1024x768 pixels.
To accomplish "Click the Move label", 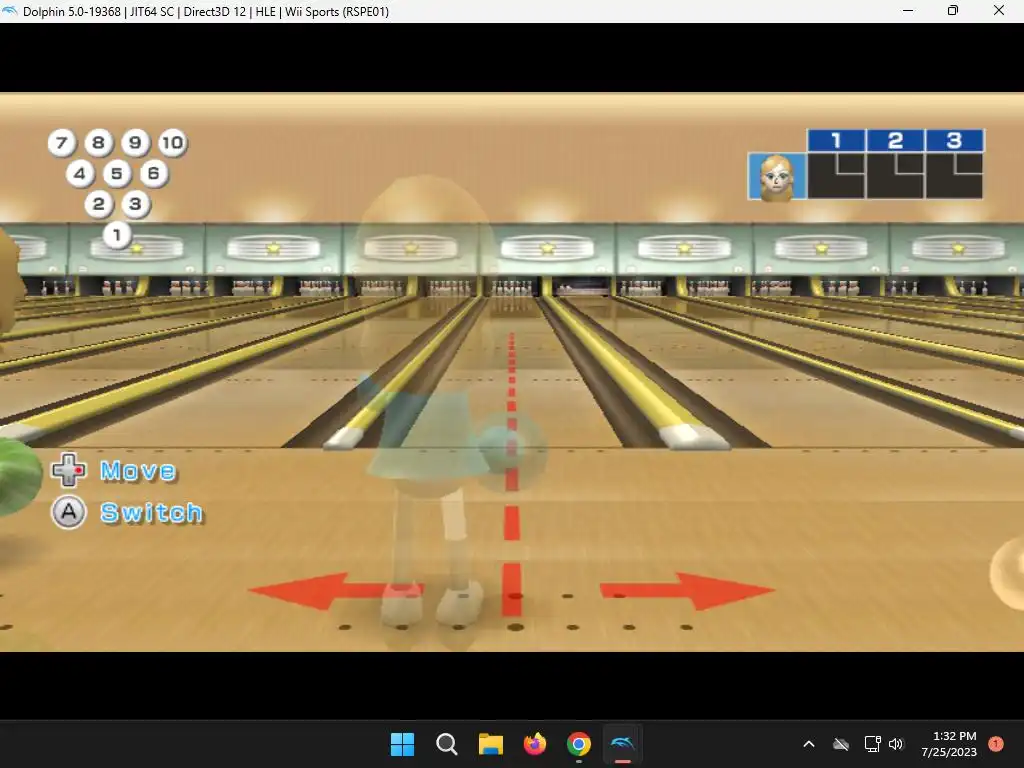I will [x=138, y=471].
